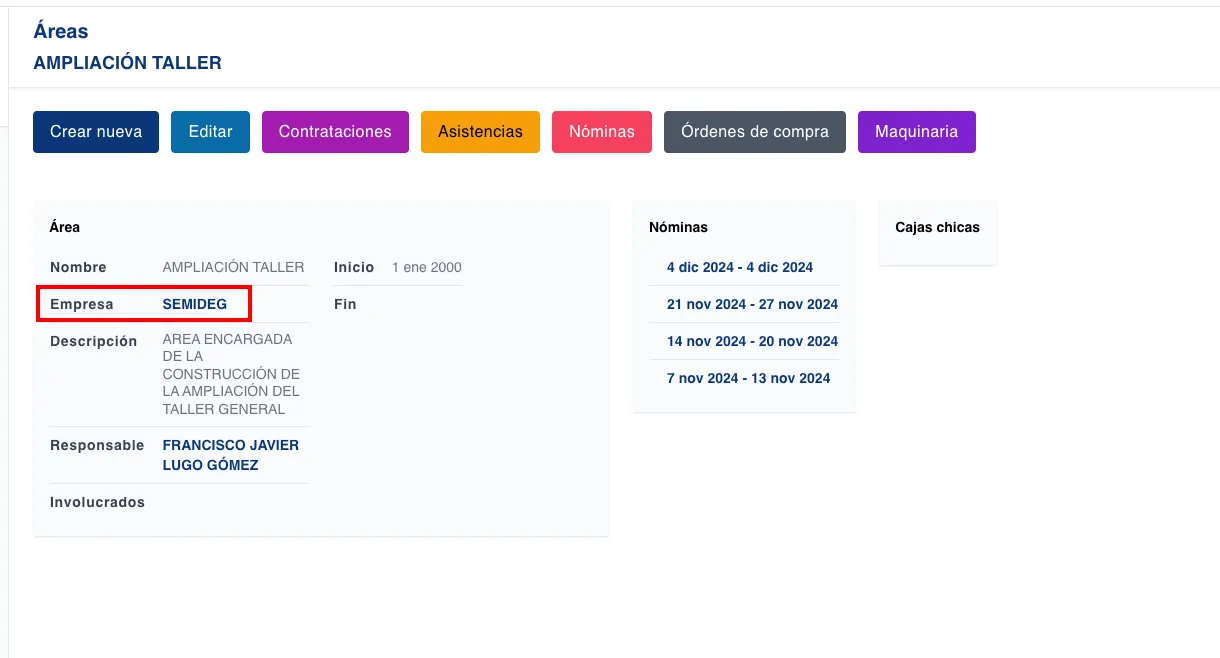This screenshot has width=1220, height=658.
Task: Open the pink Nóminas button
Action: 601,132
